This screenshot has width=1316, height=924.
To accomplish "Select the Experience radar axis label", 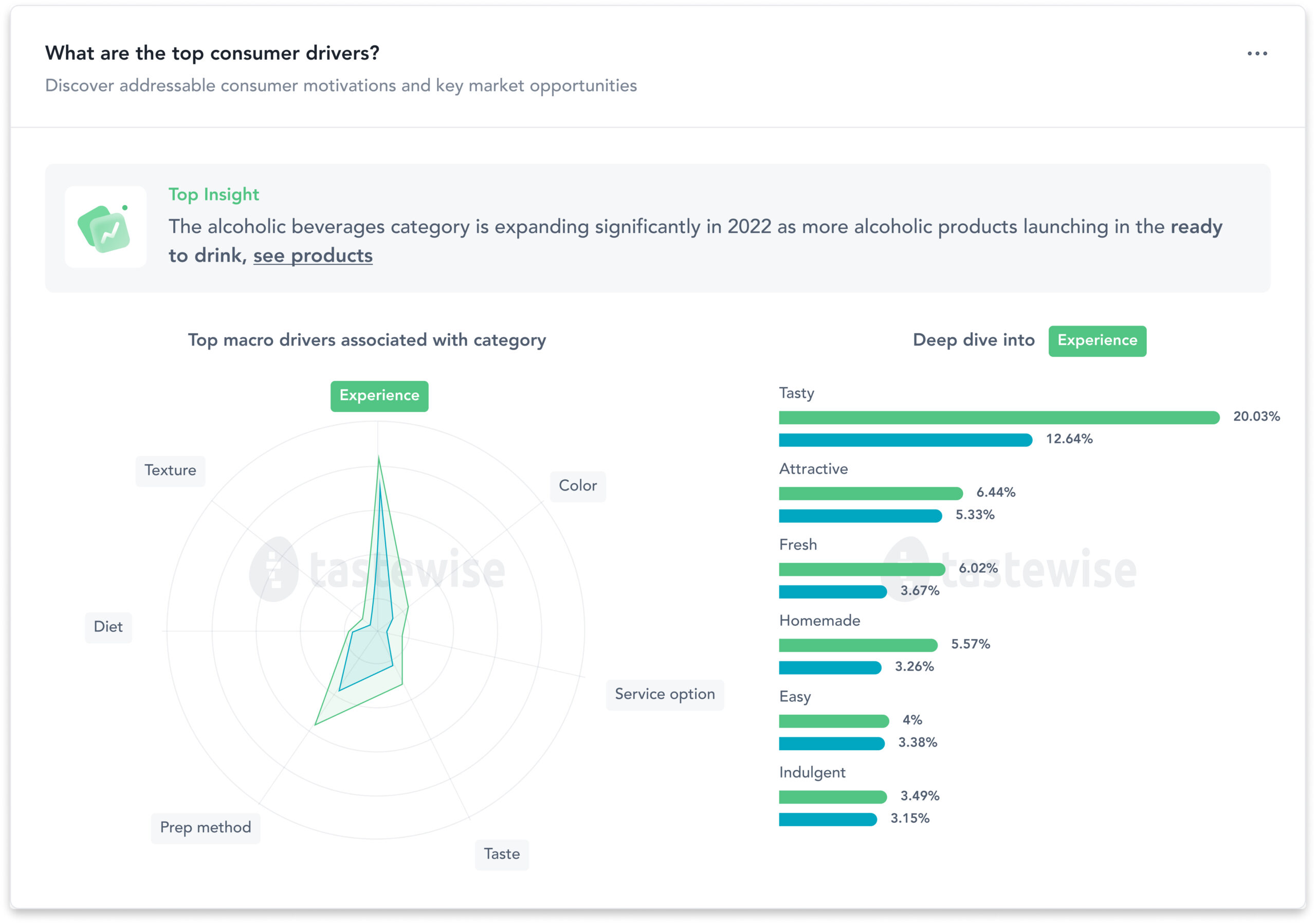I will tap(379, 395).
